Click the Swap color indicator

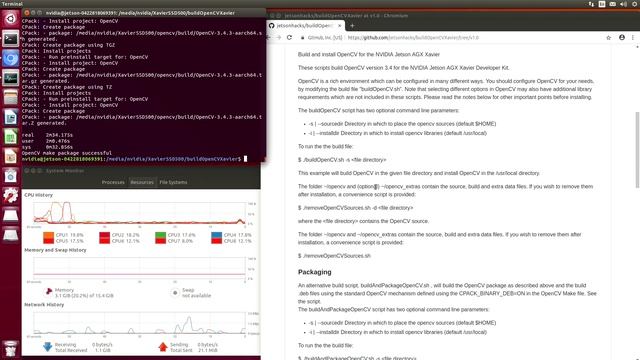click(x=175, y=293)
